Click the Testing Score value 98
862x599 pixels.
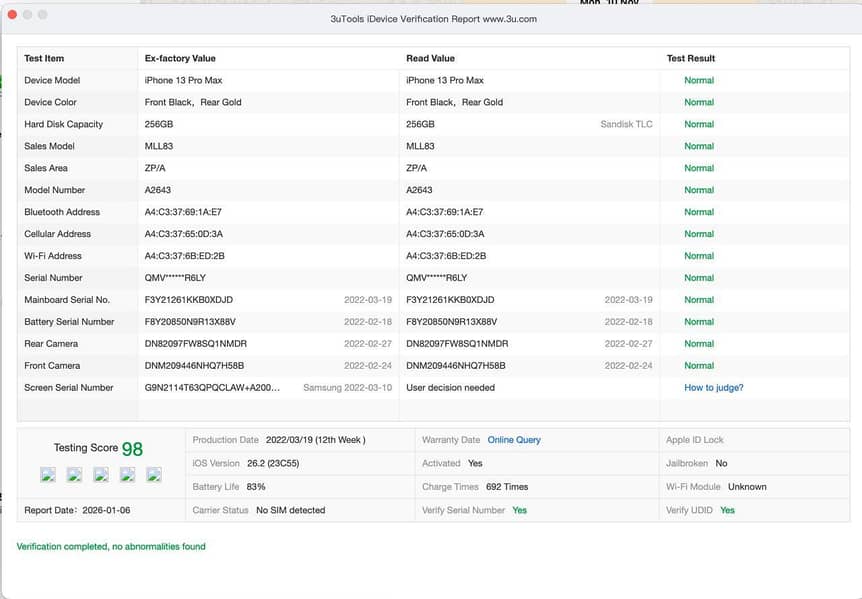click(x=132, y=449)
